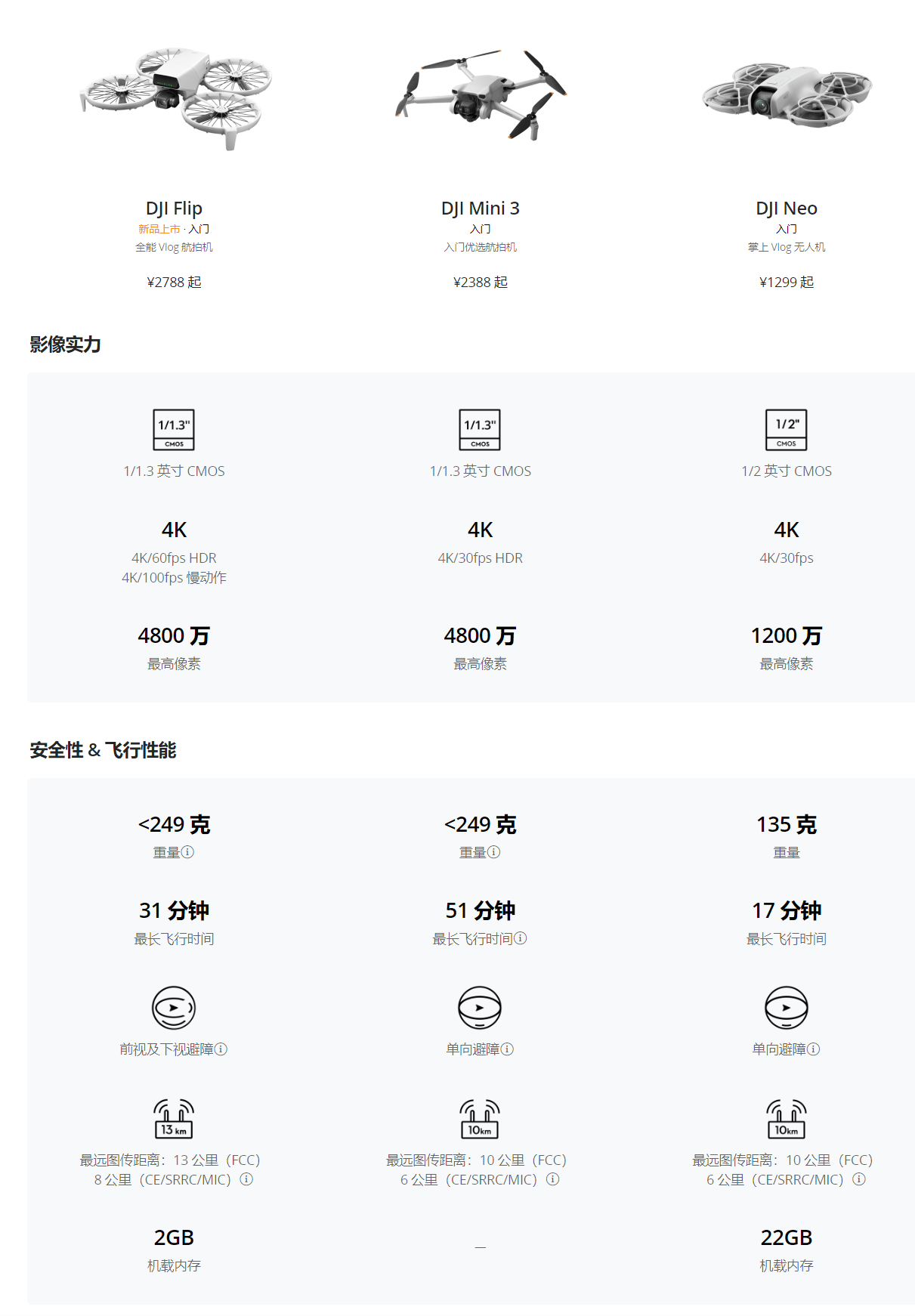This screenshot has width=915, height=1316.
Task: Click the 掌上 Vlog 无人机 tagline
Action: (787, 247)
